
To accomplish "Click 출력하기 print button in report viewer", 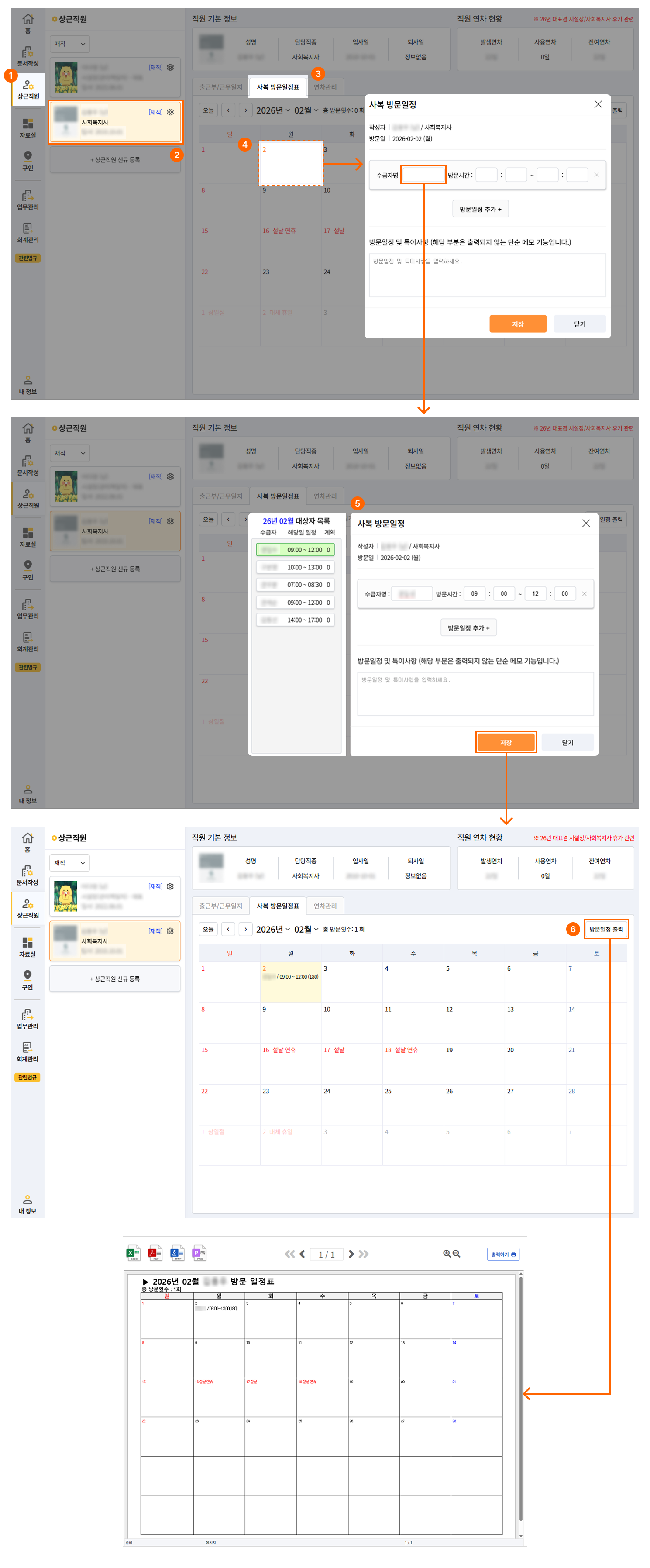I will (503, 1254).
